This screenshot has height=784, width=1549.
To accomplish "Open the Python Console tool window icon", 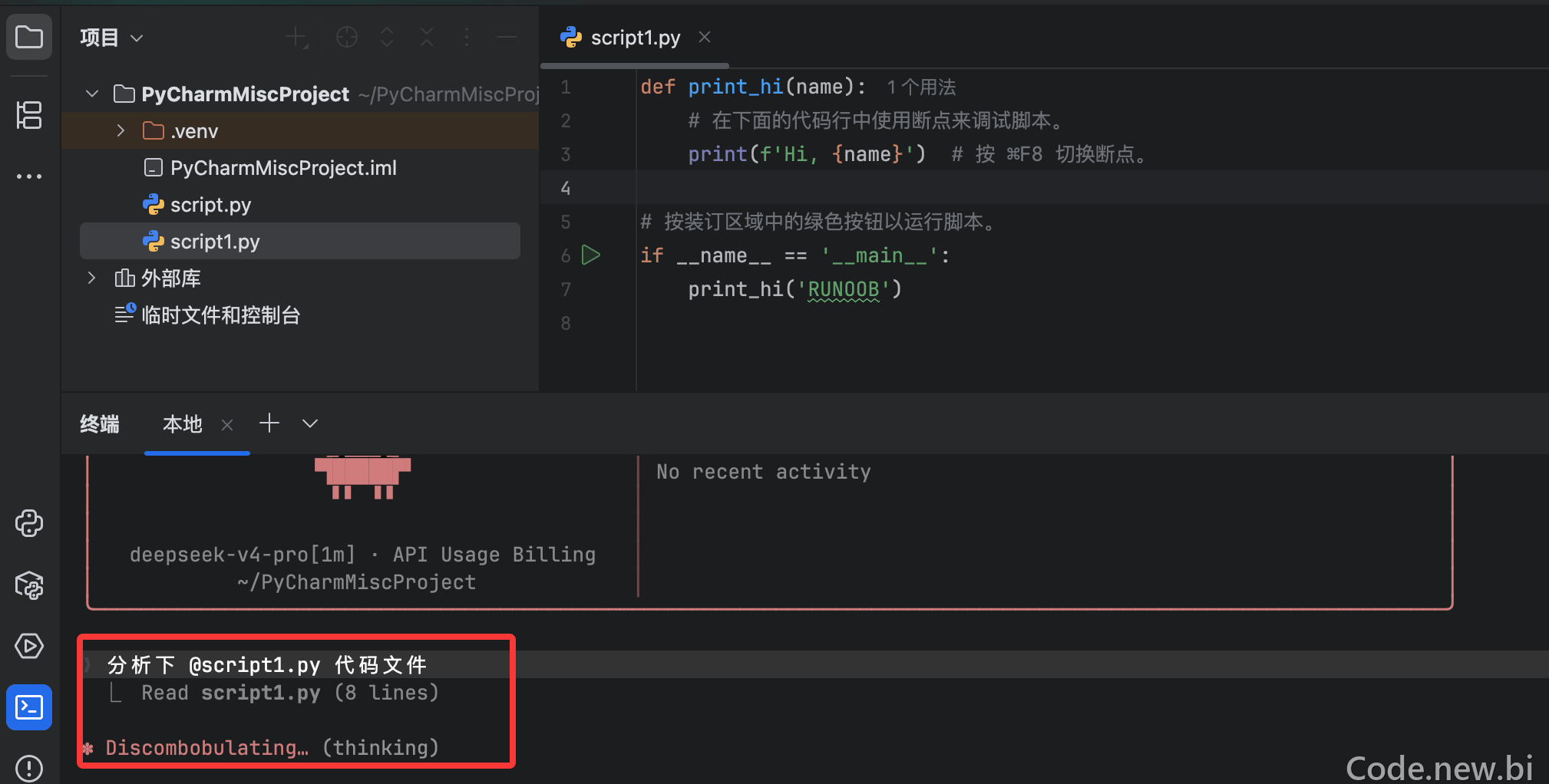I will coord(29,523).
